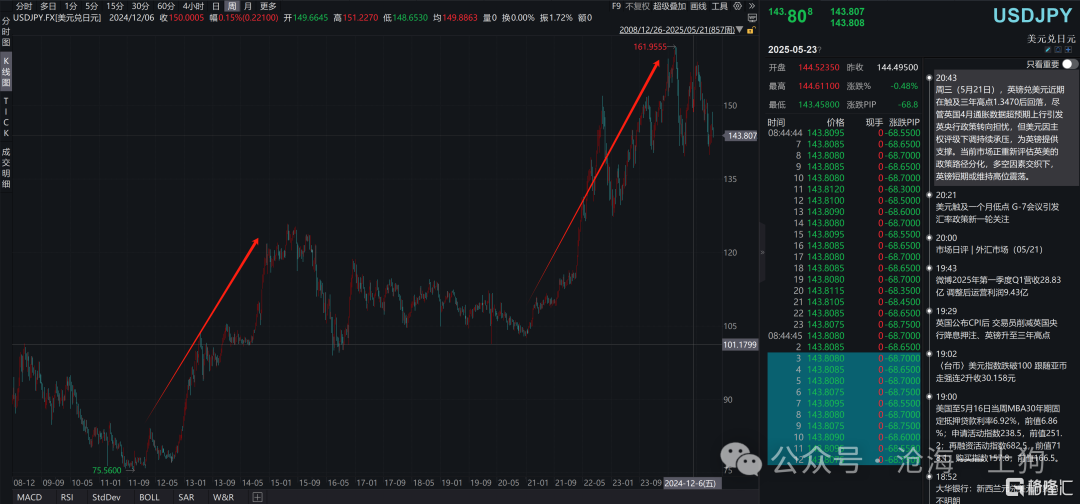Show the StdDev indicator

pyautogui.click(x=105, y=496)
